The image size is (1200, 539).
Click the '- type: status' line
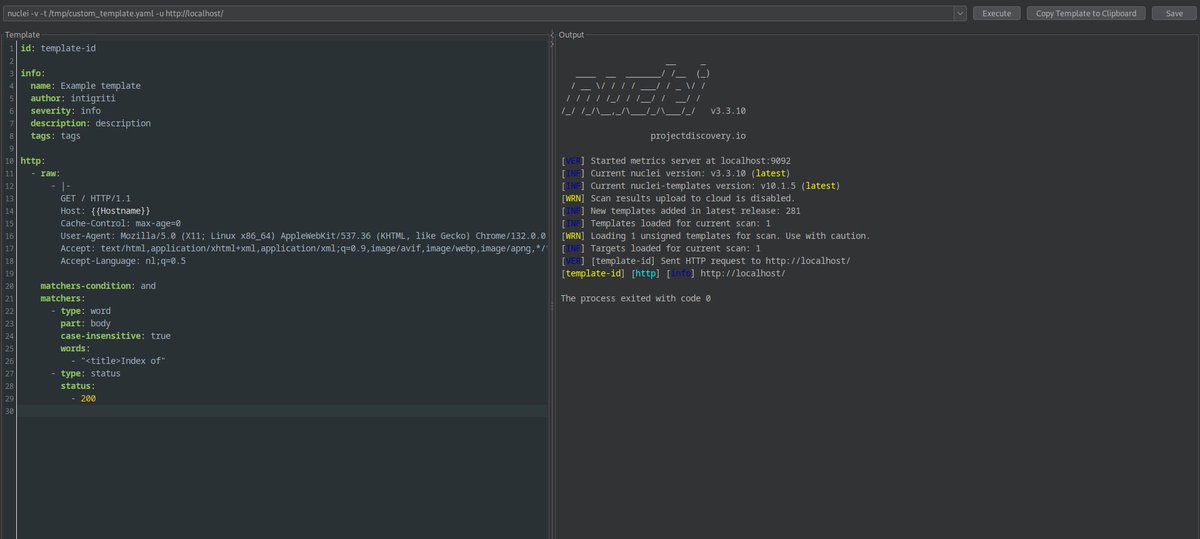point(86,373)
